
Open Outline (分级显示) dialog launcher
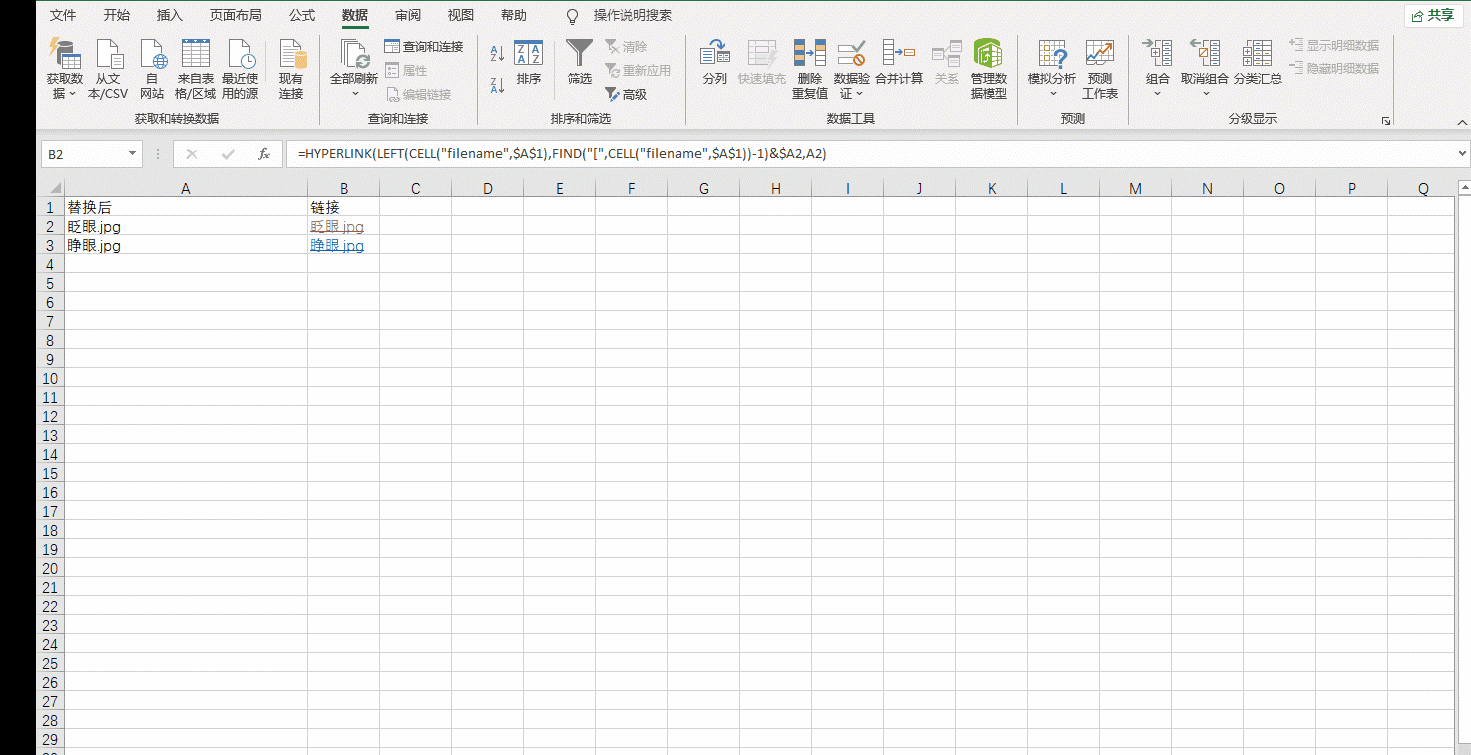[1386, 121]
